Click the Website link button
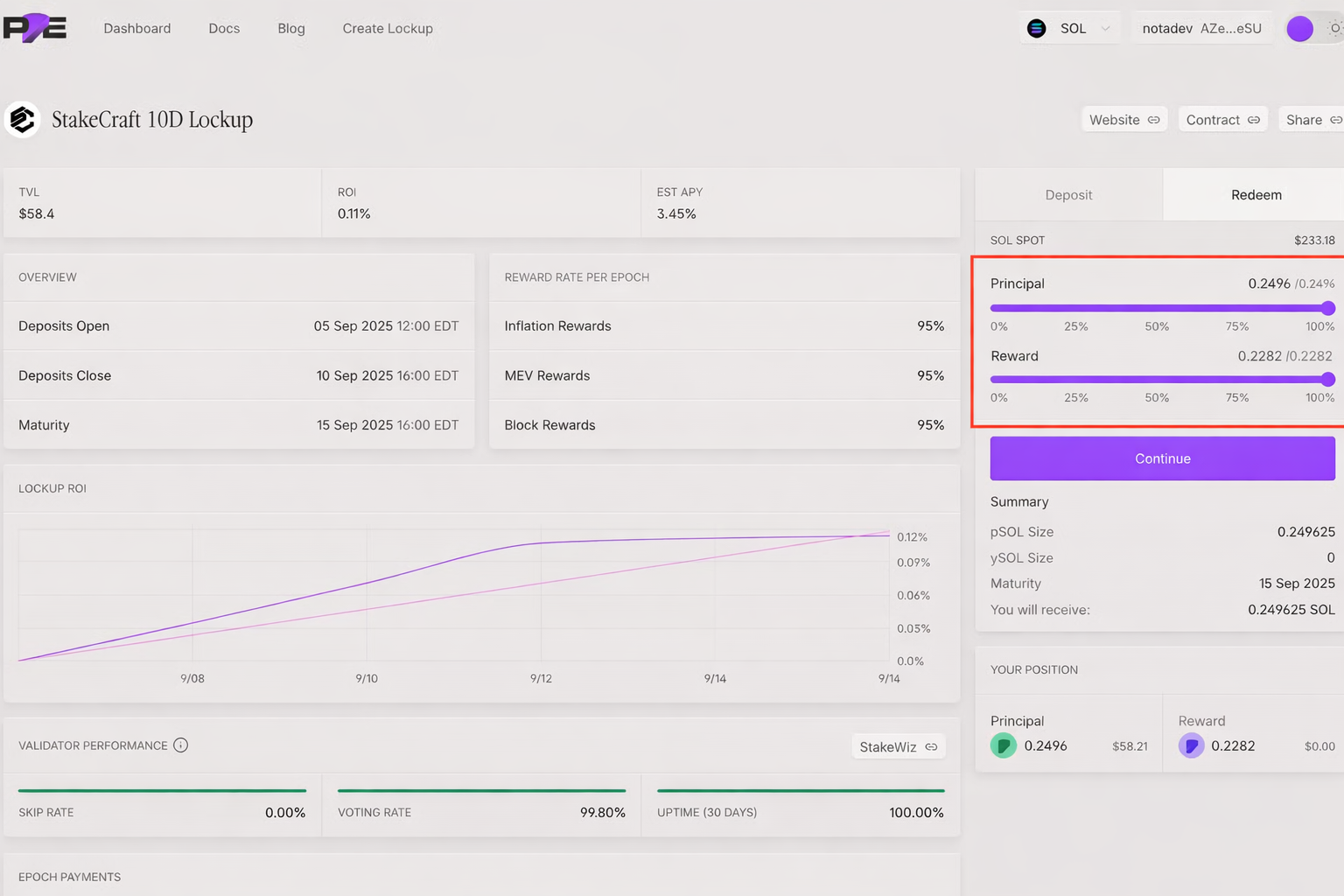Screen dimensions: 1344x896 [x=1123, y=120]
